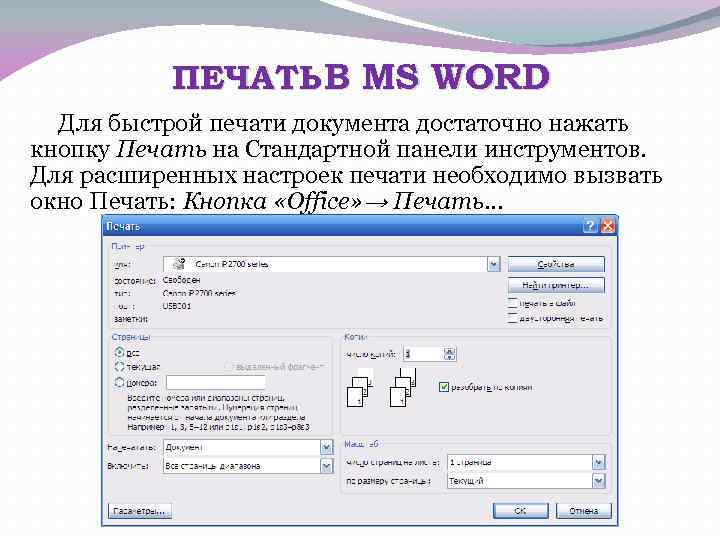
Task: Click the ПЕЧАТЬ В MS WORD heading
Action: [361, 77]
